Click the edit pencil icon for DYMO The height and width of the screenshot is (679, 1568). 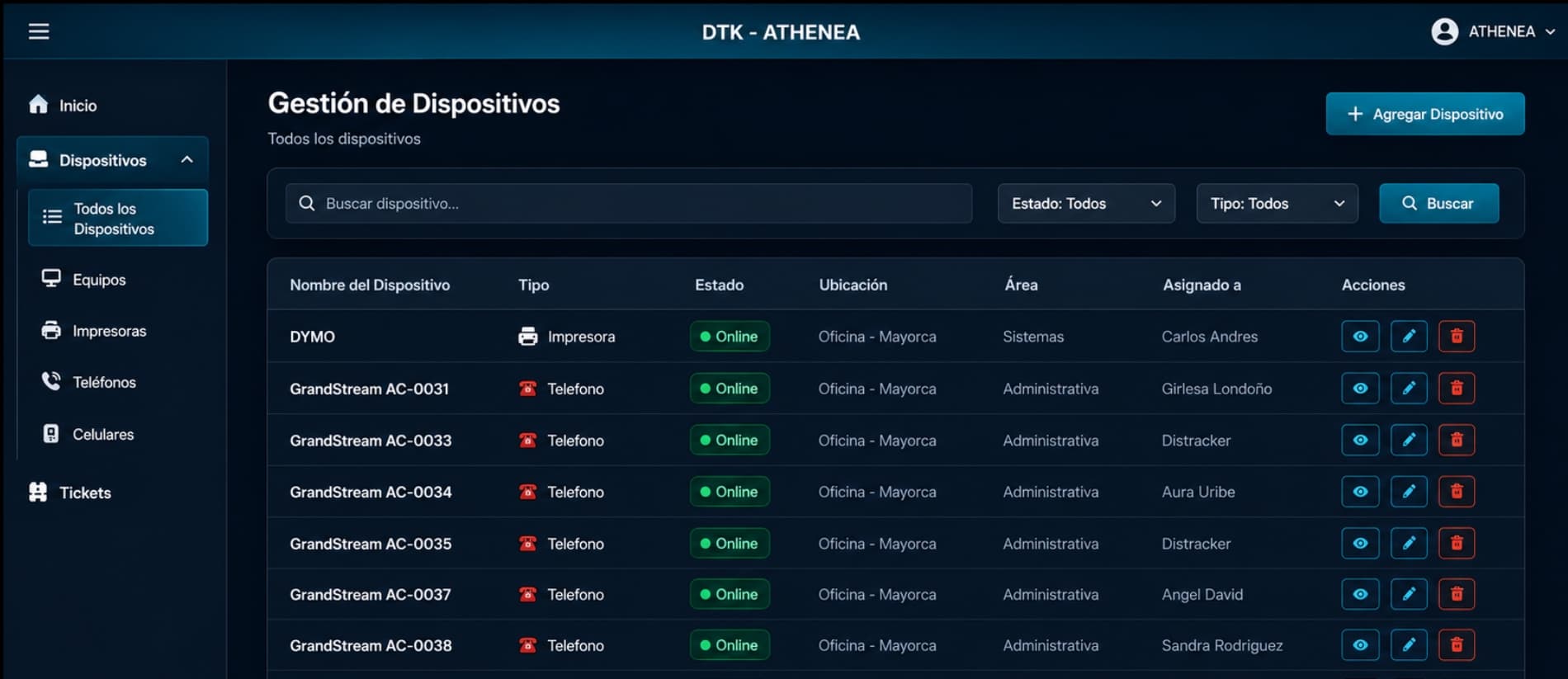(1409, 337)
